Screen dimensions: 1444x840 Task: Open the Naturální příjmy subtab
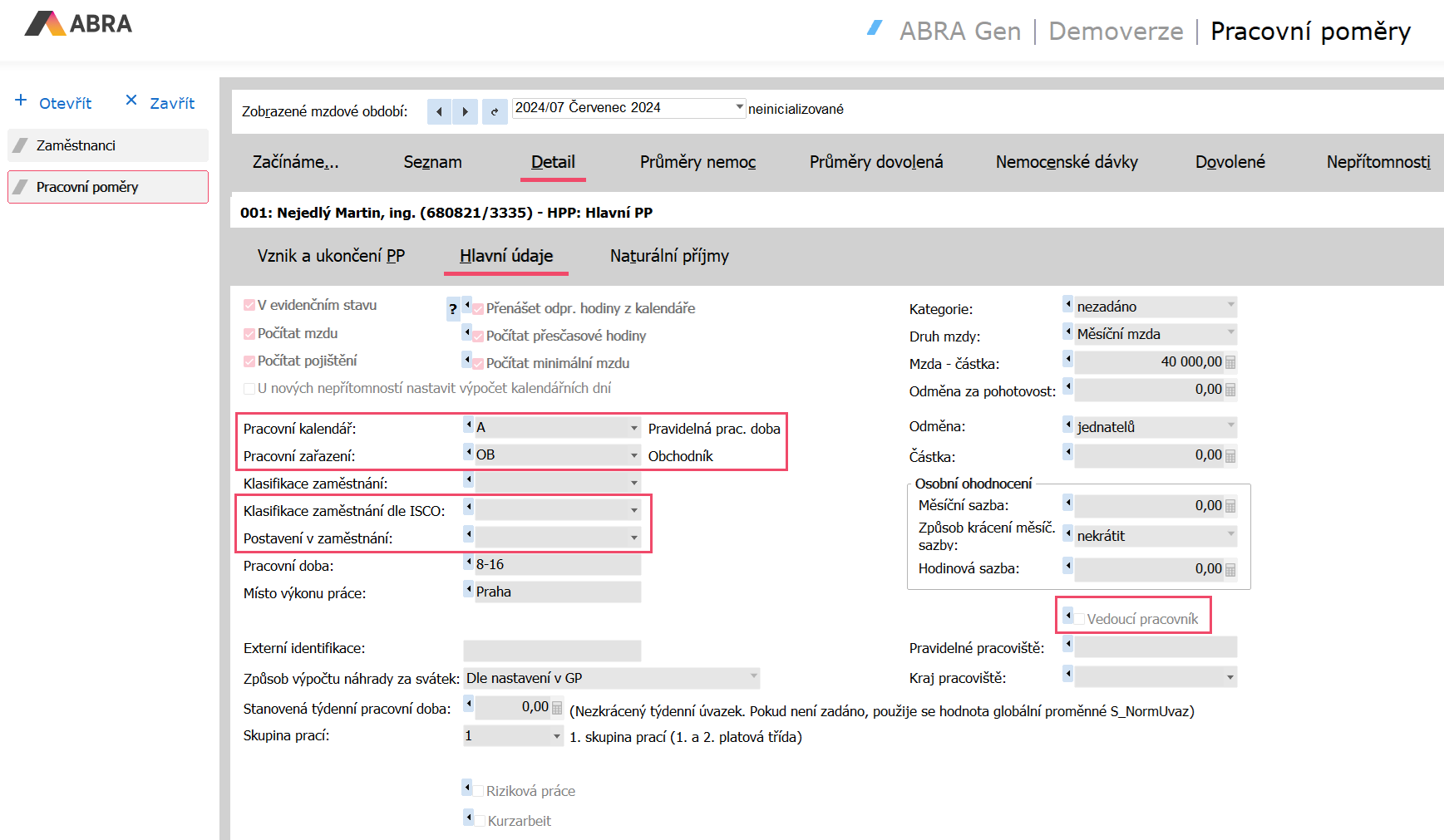[x=669, y=256]
